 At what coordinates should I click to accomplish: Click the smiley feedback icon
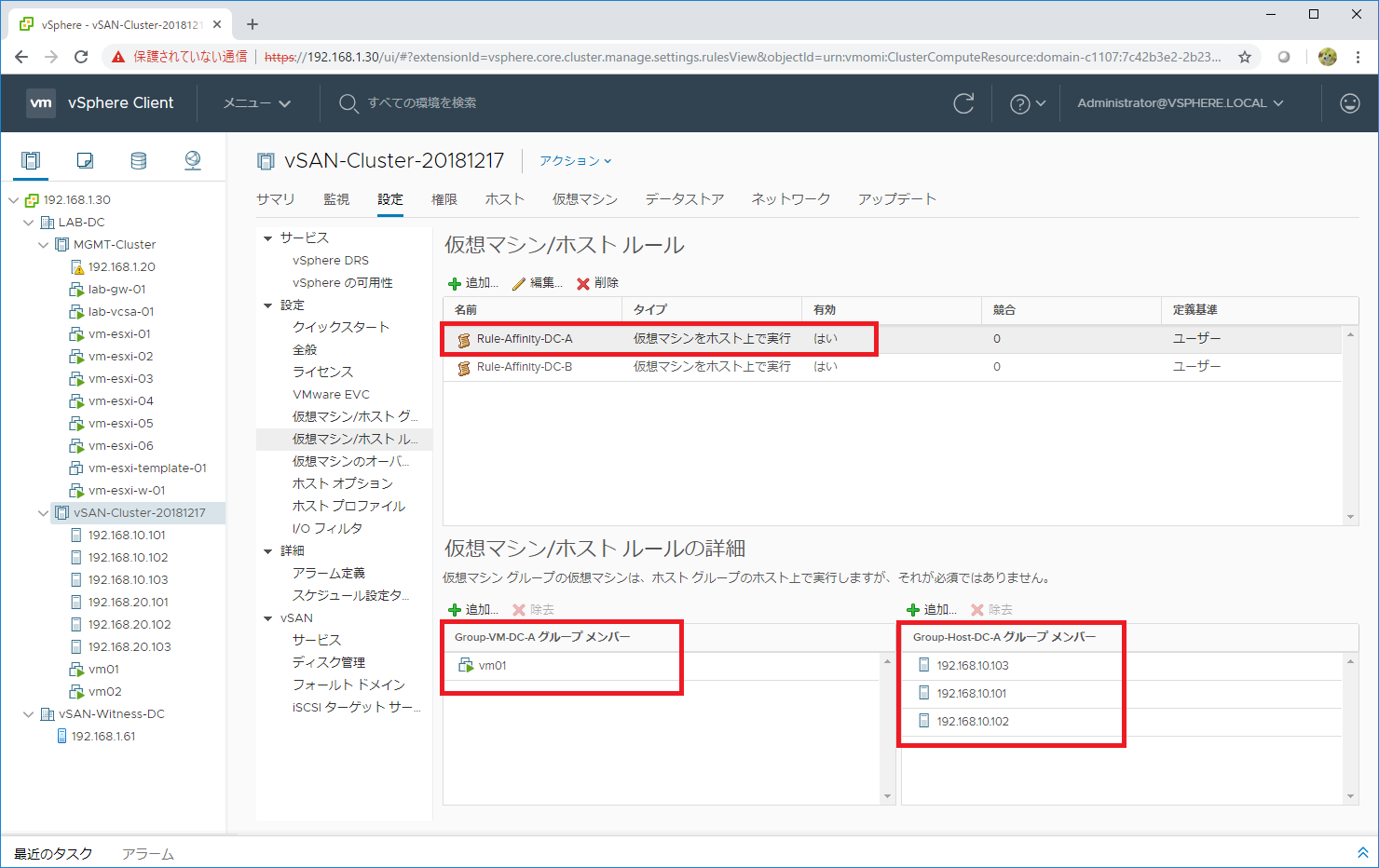pos(1350,103)
